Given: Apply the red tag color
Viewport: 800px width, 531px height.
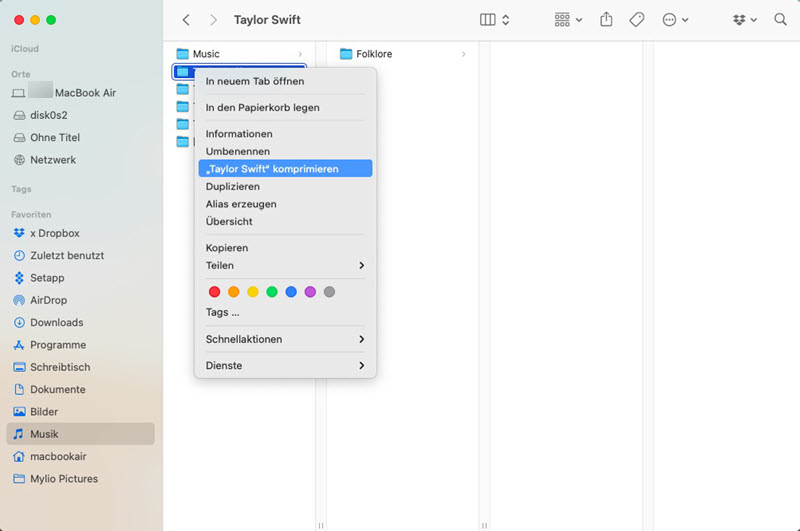Looking at the screenshot, I should (214, 292).
